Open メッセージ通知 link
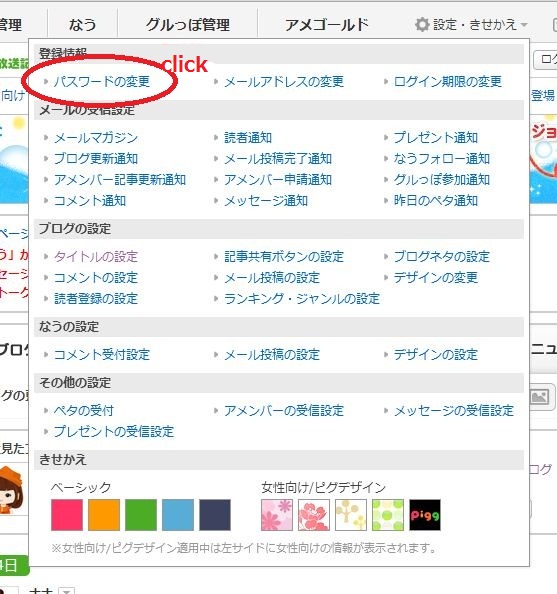Image resolution: width=557 pixels, height=594 pixels. pos(266,201)
